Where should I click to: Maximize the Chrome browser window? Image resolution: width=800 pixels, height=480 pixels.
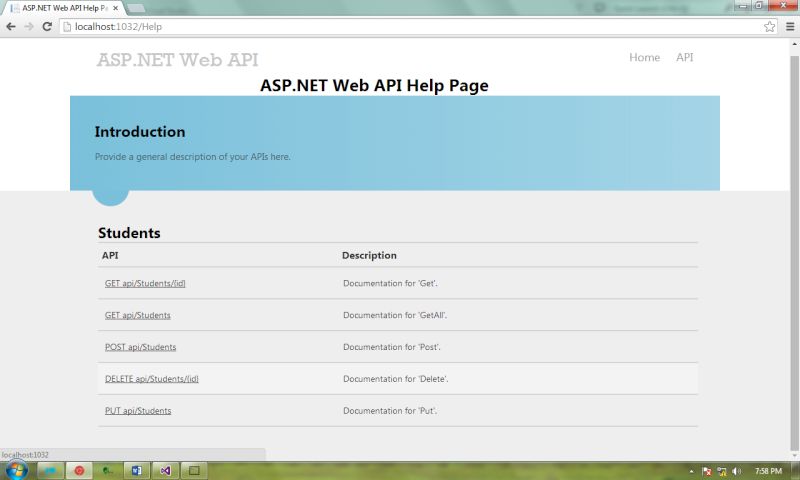[x=759, y=6]
